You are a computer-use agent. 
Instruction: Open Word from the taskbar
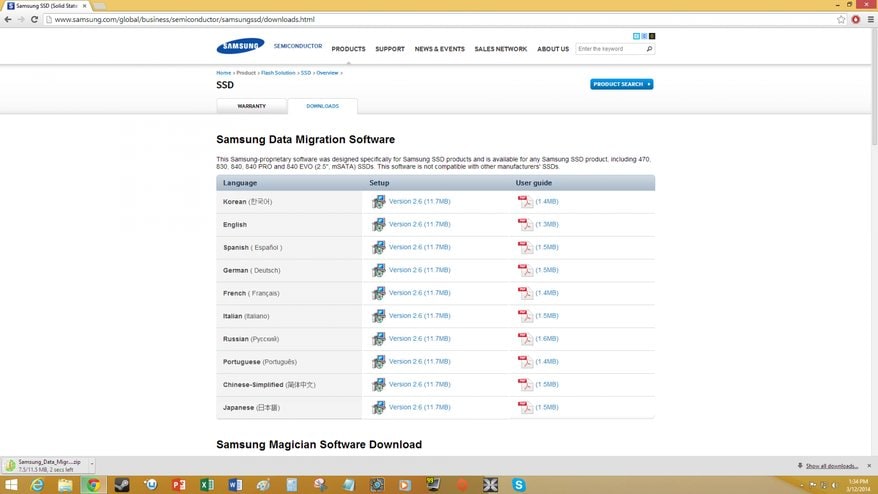click(x=236, y=484)
